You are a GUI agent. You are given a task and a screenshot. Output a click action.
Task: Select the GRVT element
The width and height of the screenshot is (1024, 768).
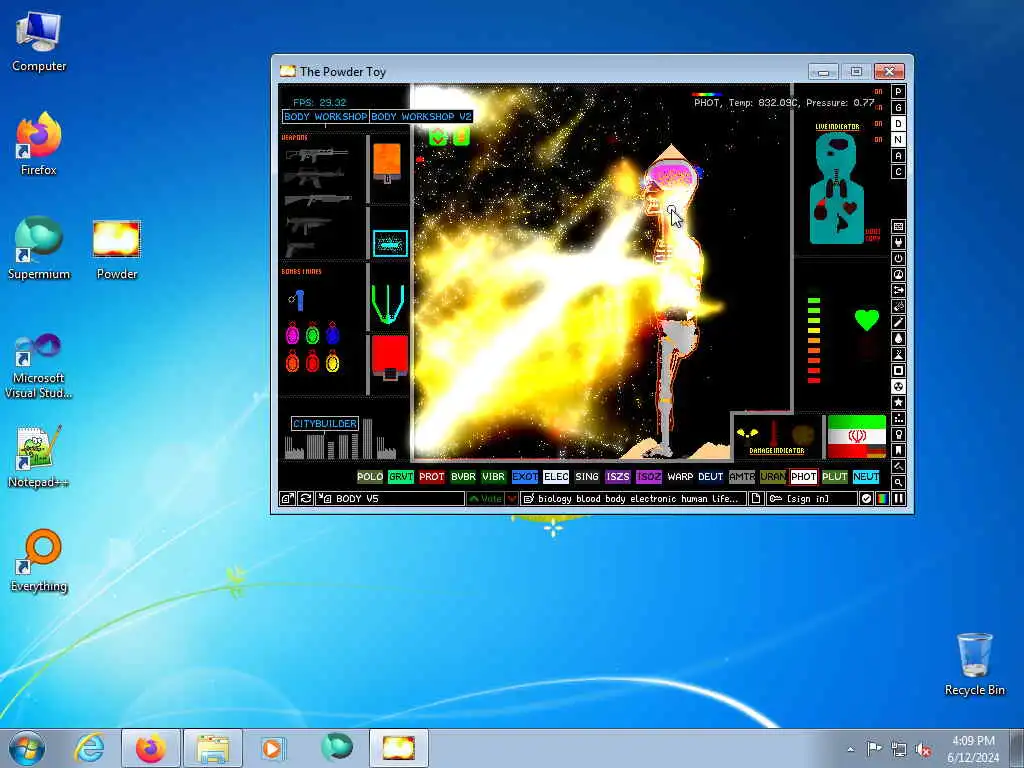click(x=401, y=477)
